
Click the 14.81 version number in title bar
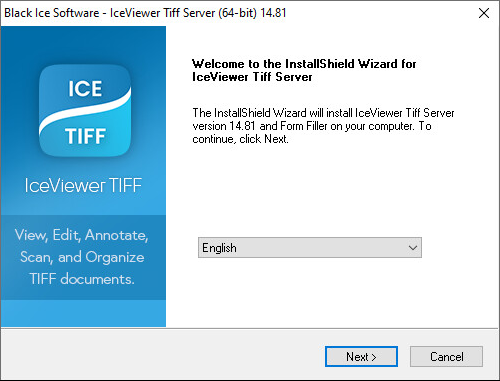273,13
